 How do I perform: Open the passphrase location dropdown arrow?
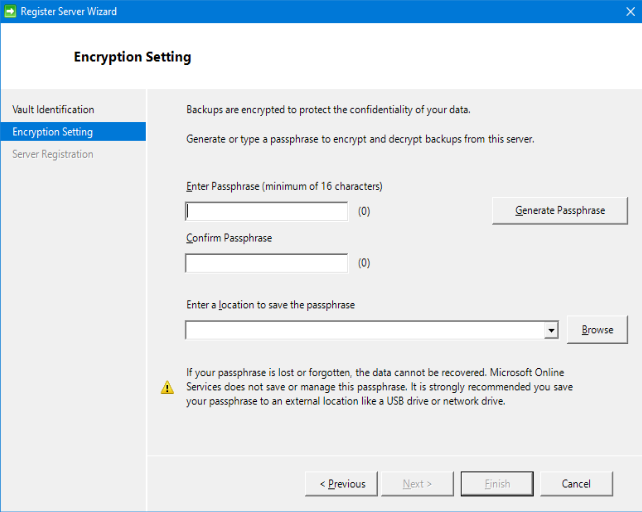pos(551,330)
